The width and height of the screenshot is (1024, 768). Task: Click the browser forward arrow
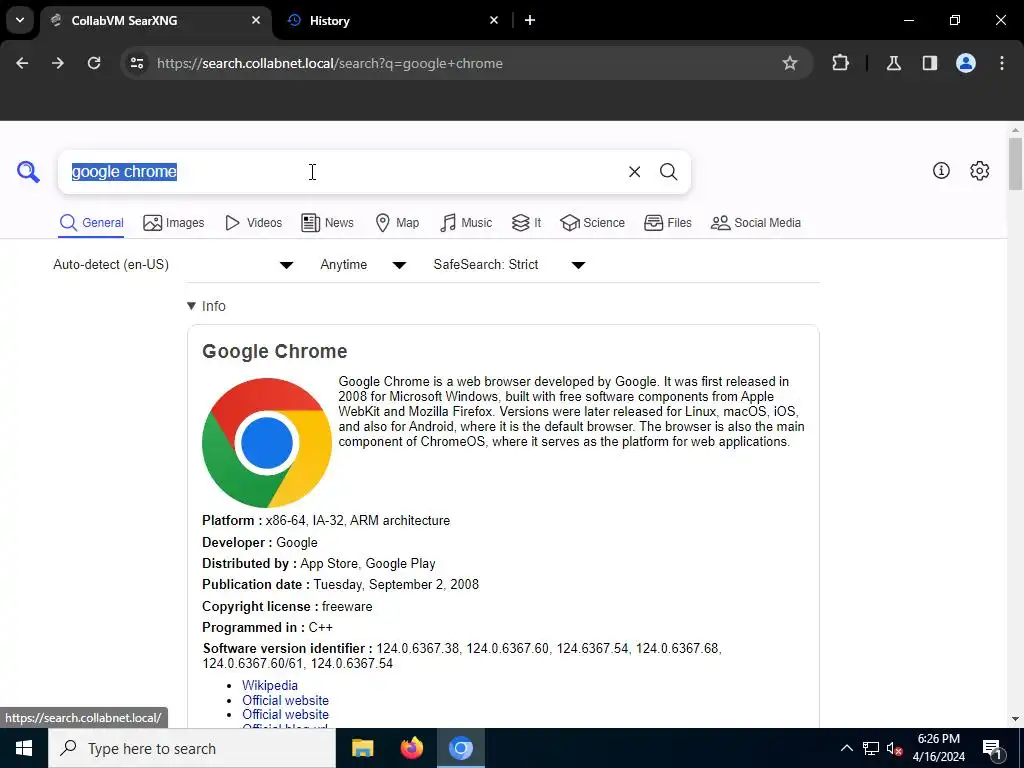[x=58, y=63]
